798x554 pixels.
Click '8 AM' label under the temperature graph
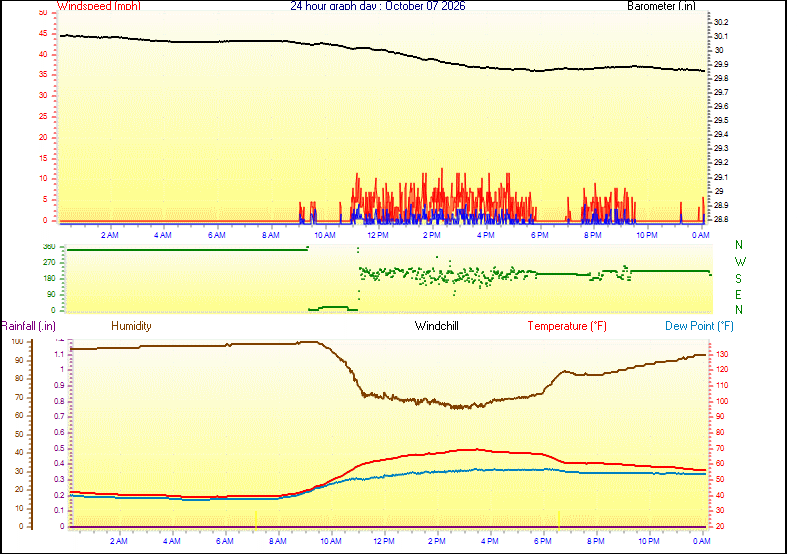[278, 541]
